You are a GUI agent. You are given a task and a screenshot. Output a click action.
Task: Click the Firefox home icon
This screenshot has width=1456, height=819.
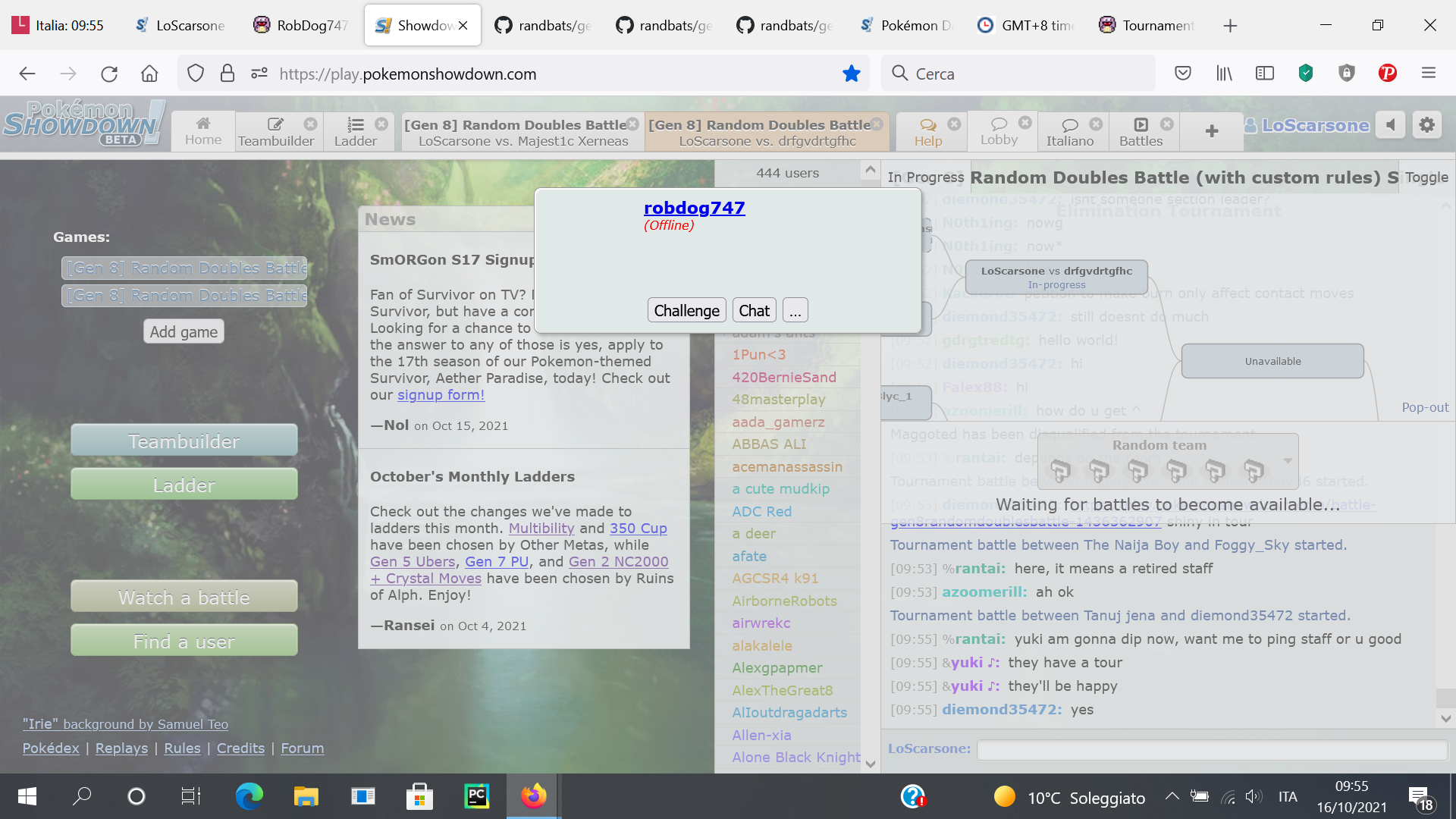pyautogui.click(x=149, y=74)
